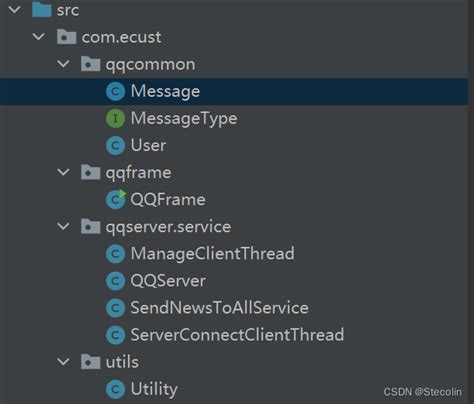Click the src source folder icon
The image size is (474, 404).
point(42,9)
